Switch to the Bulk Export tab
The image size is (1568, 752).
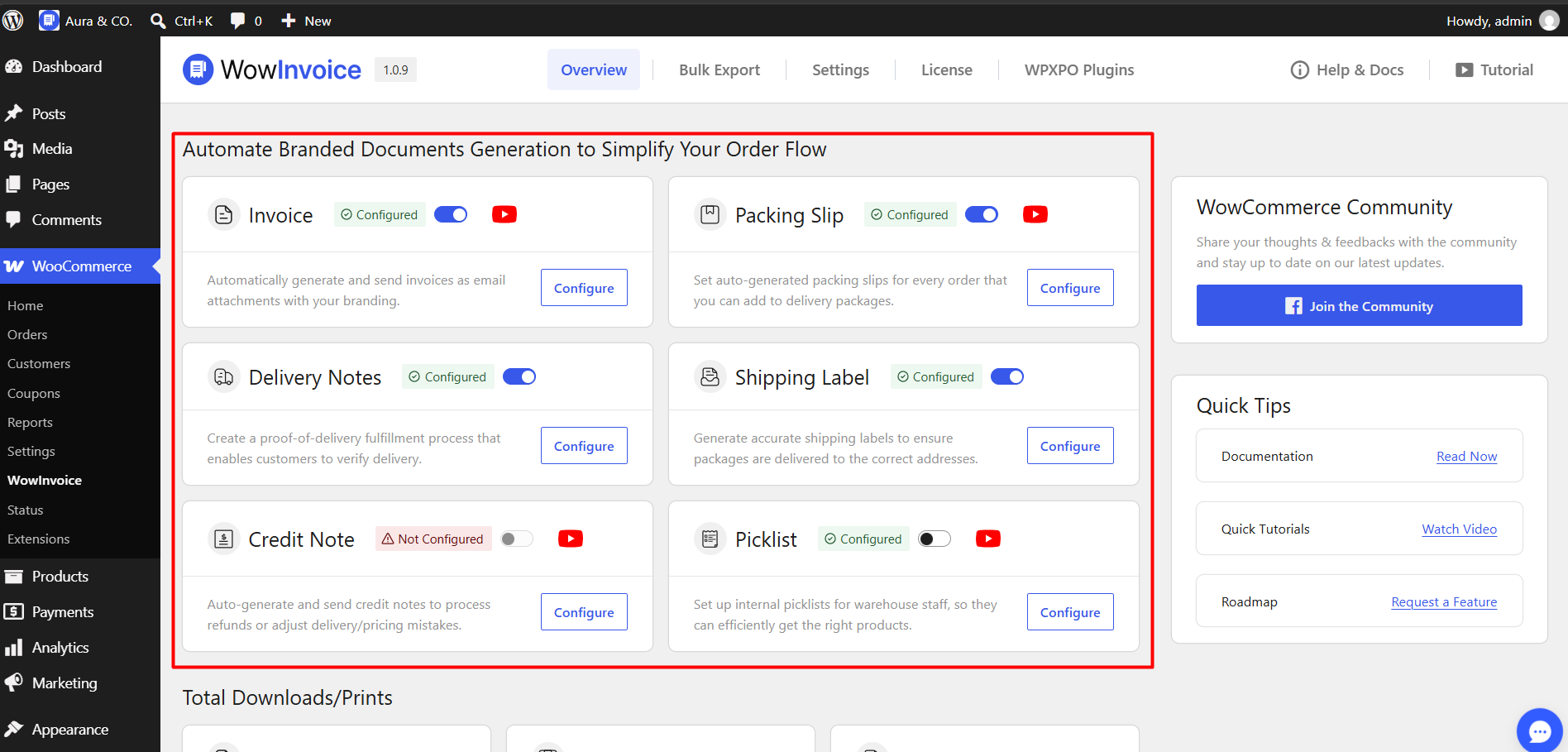[x=719, y=69]
